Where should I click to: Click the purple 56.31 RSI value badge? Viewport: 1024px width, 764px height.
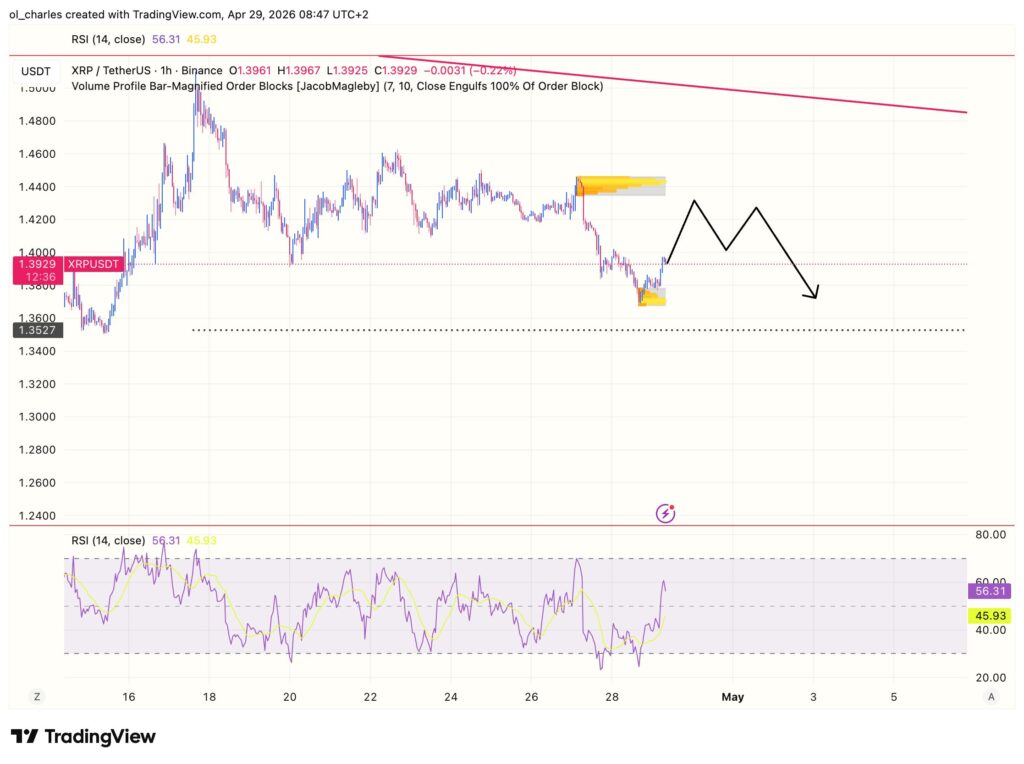click(x=990, y=592)
